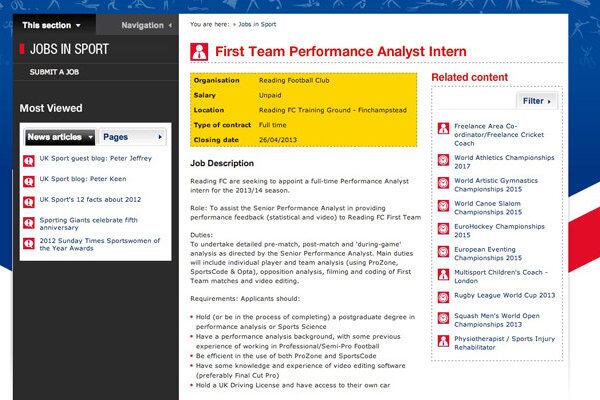Open UK Sport guest blog: Peter Jeffrey

96,158
